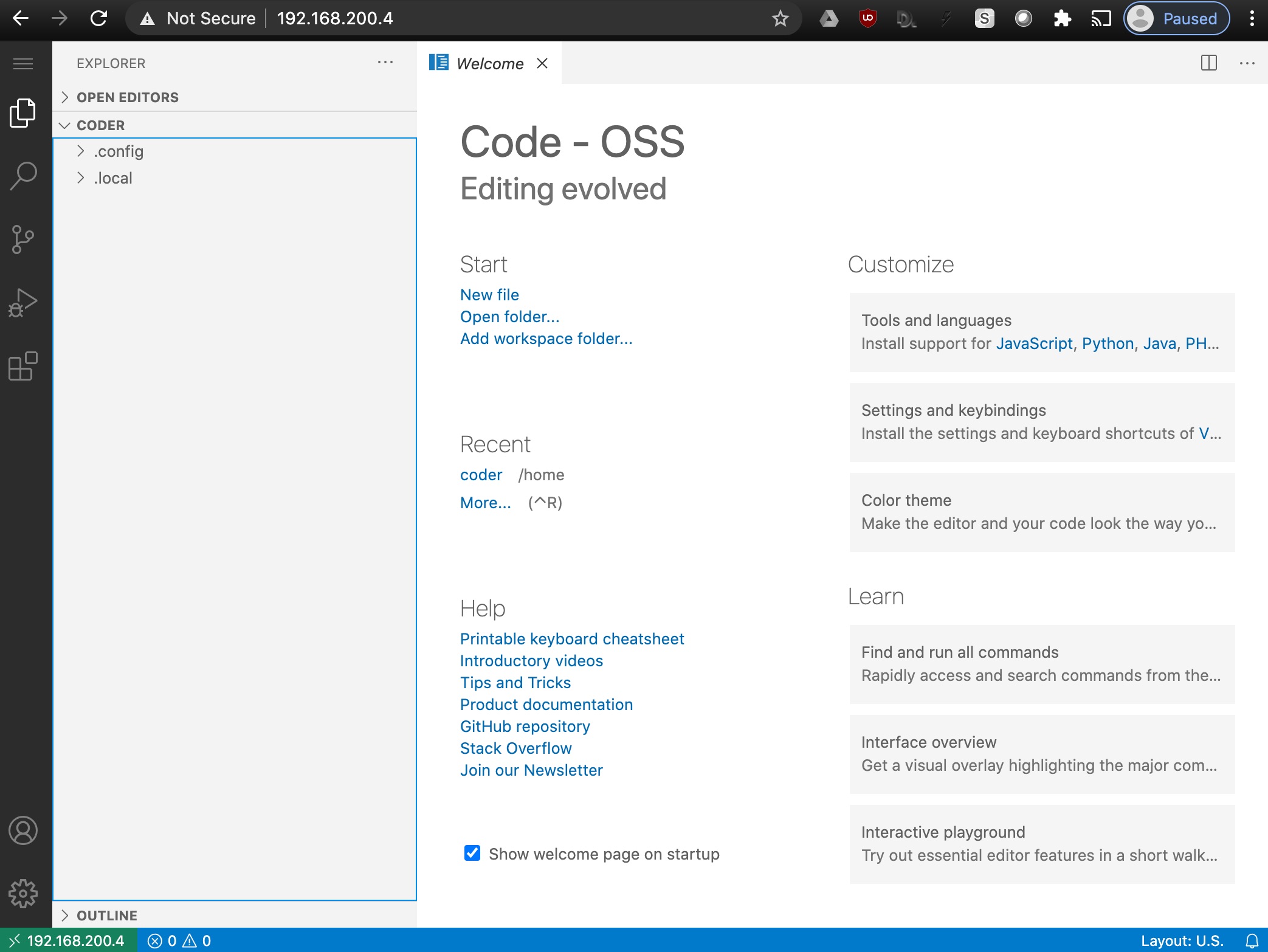
Task: Open Stack Overflow link
Action: click(515, 748)
